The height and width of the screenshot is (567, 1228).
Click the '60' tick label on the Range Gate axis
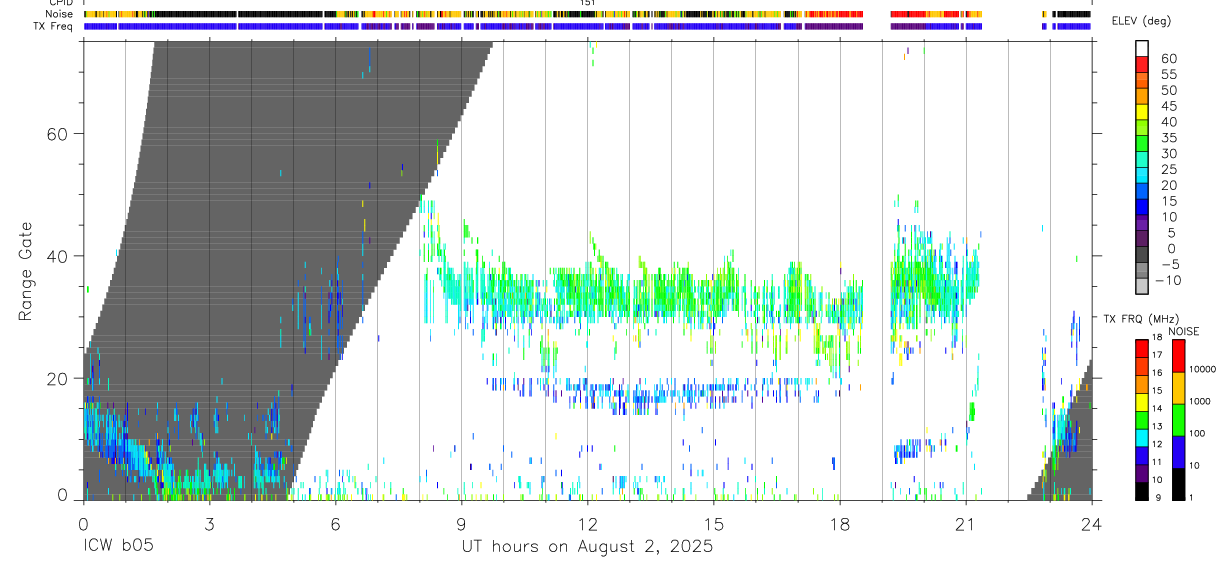[x=59, y=134]
